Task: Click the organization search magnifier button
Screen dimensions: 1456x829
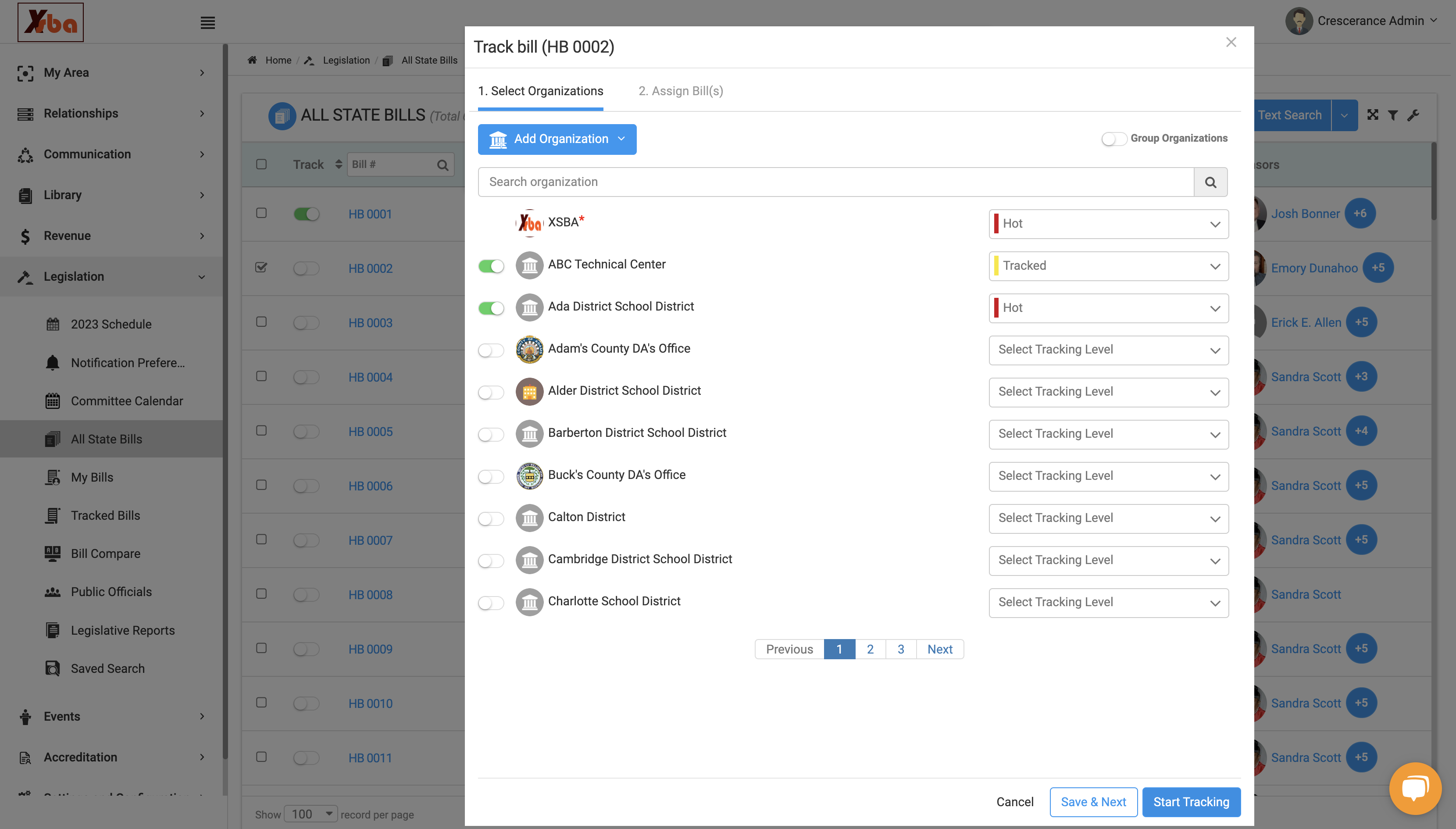Action: [x=1210, y=182]
